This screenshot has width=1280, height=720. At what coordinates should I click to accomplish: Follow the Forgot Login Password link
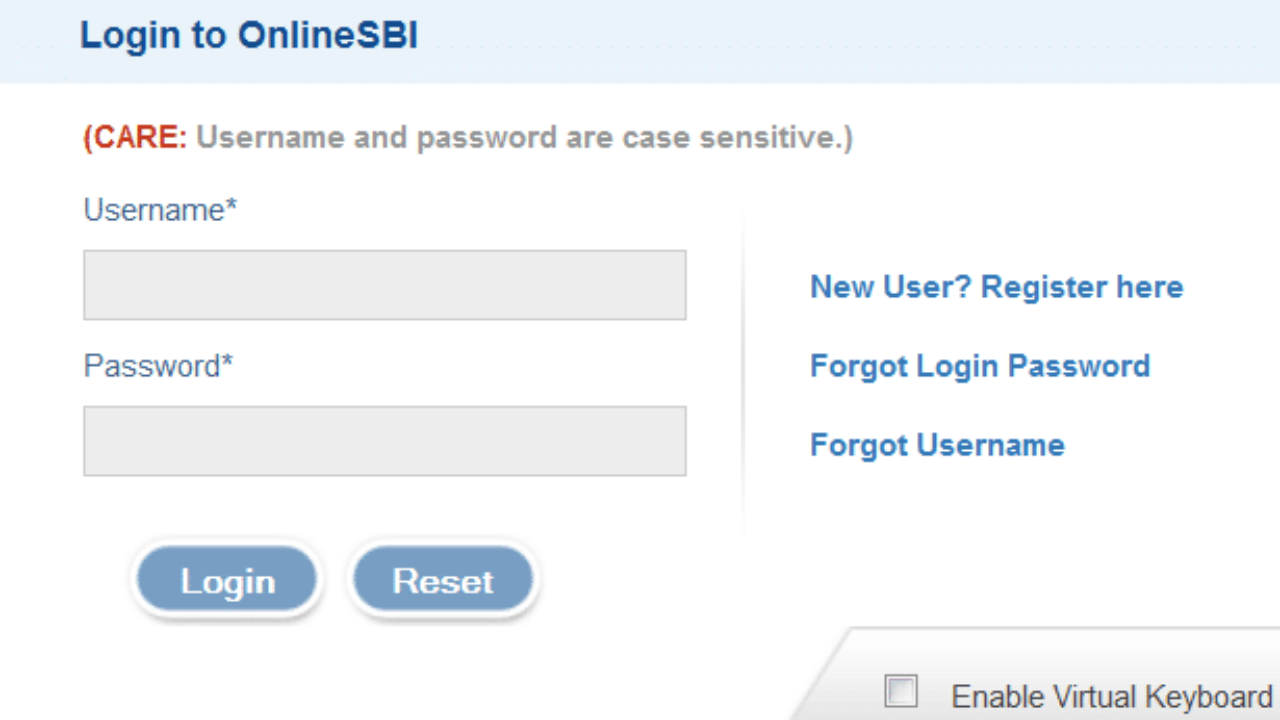pos(980,366)
